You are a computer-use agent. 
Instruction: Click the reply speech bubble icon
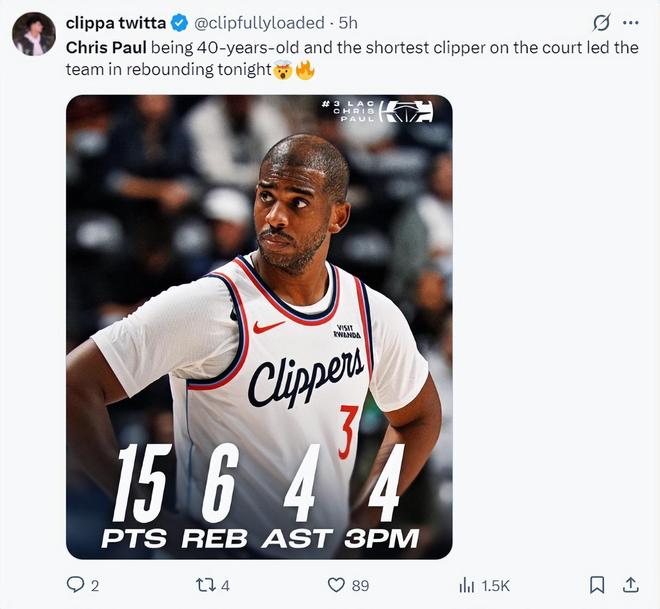pyautogui.click(x=75, y=585)
